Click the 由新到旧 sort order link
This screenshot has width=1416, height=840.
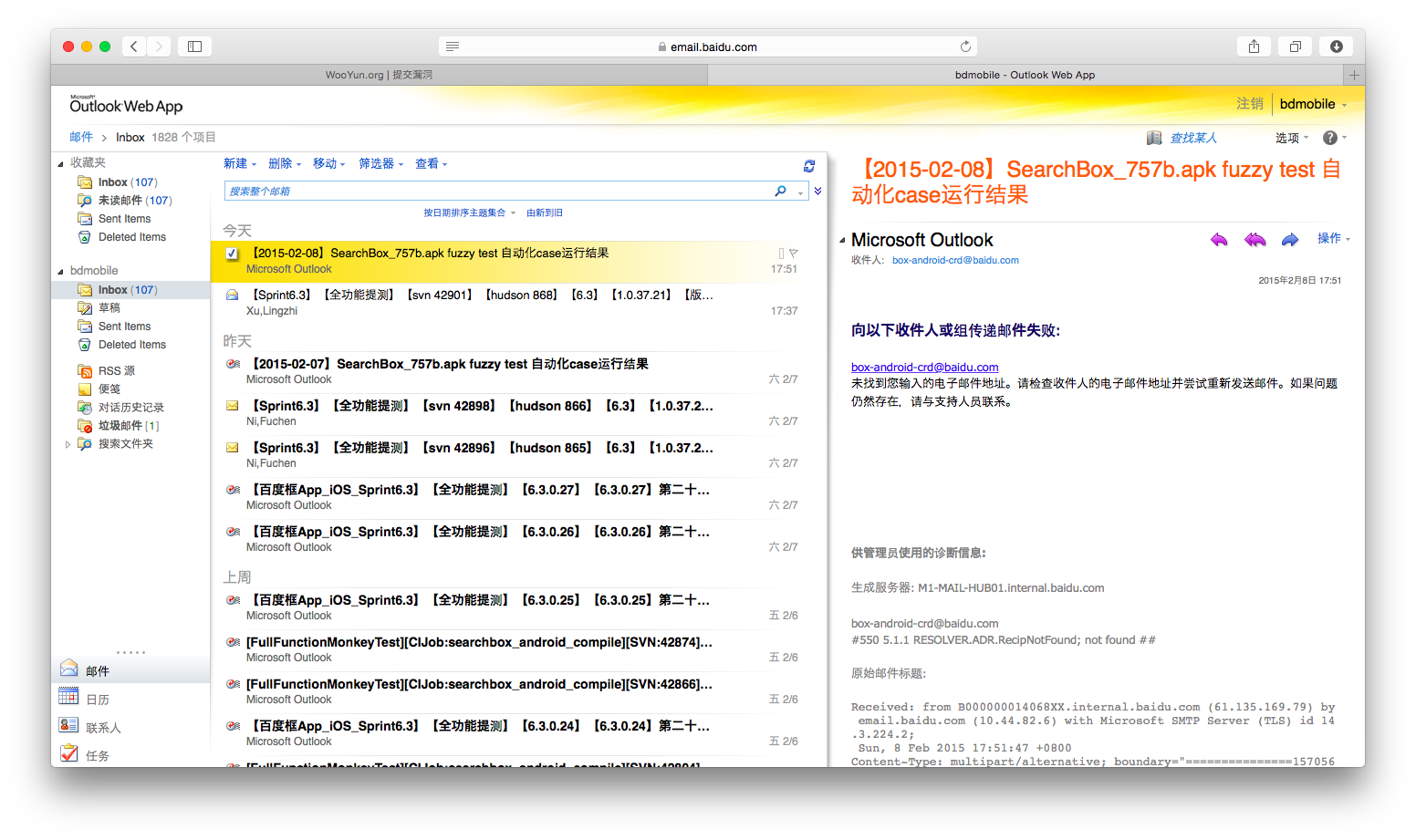coord(544,213)
